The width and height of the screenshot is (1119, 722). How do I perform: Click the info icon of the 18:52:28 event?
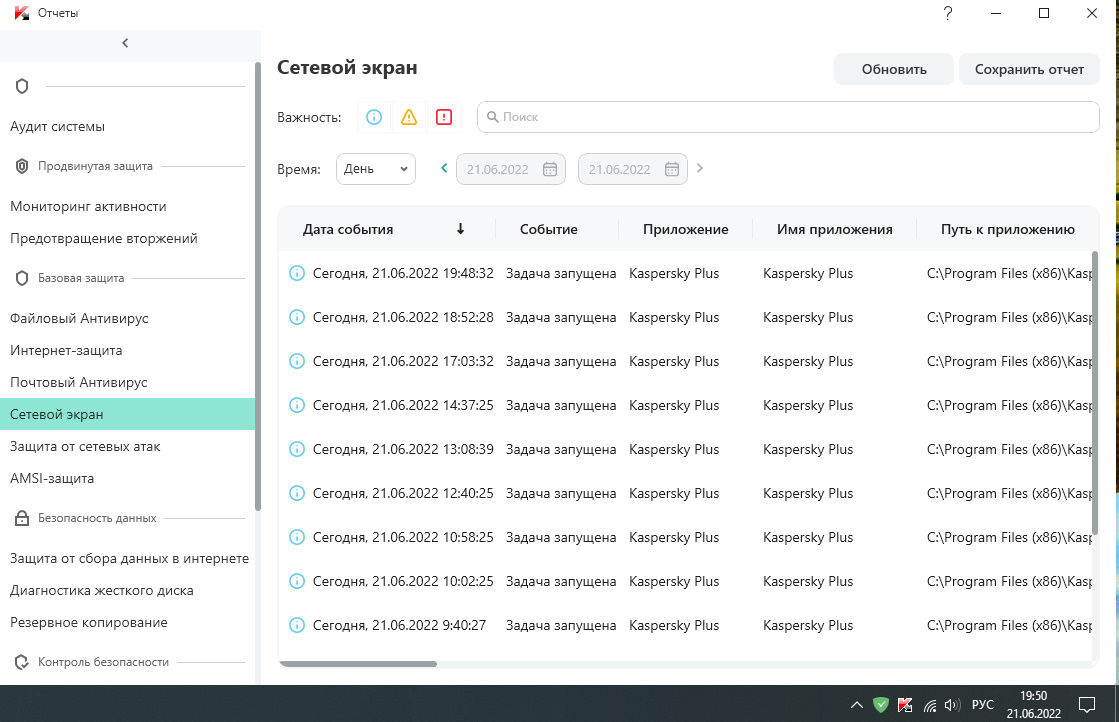pos(297,317)
